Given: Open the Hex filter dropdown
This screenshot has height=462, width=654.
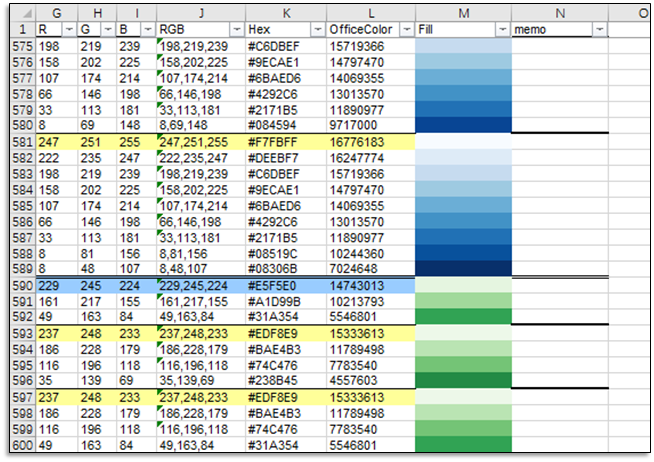Looking at the screenshot, I should (x=318, y=30).
